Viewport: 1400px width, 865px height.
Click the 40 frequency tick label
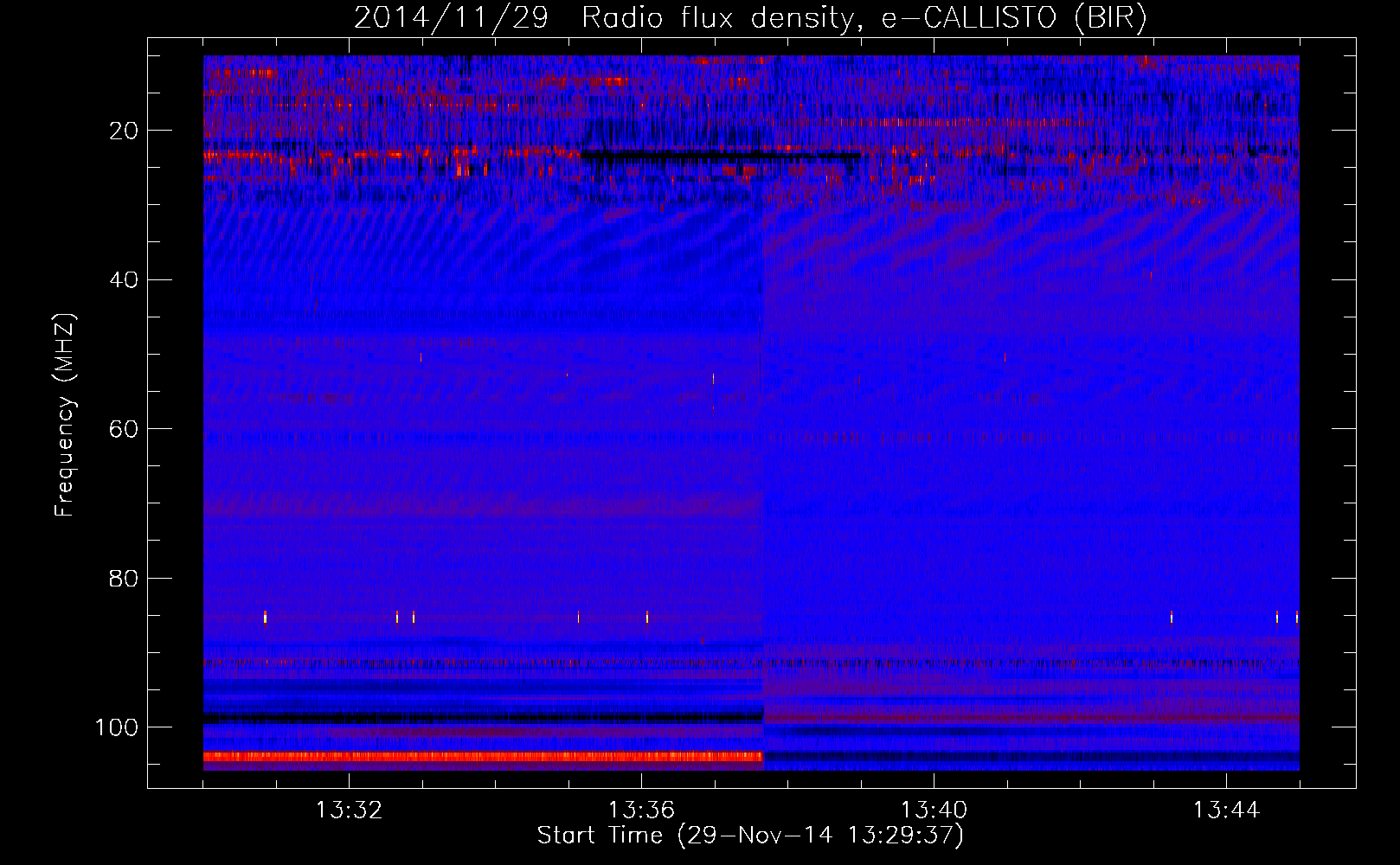125,280
